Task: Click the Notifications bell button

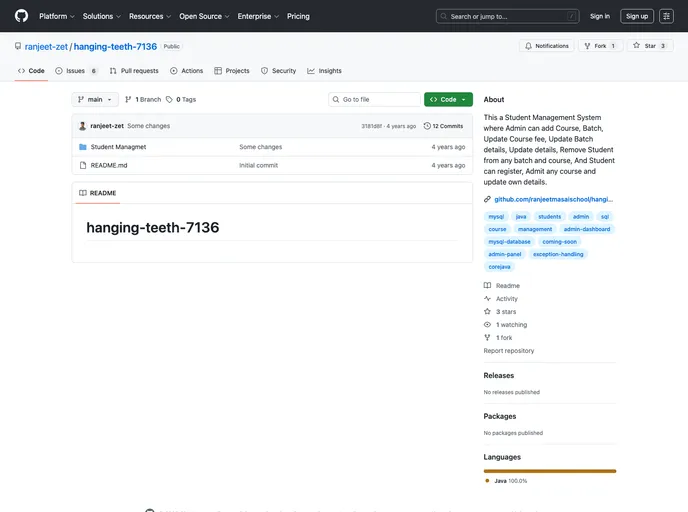Action: tap(546, 46)
